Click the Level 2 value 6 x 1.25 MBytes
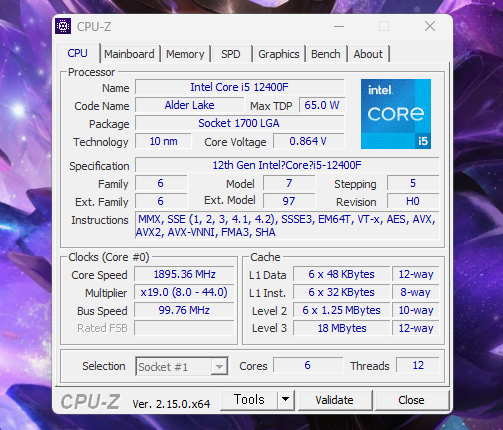The height and width of the screenshot is (430, 503). pos(341,310)
